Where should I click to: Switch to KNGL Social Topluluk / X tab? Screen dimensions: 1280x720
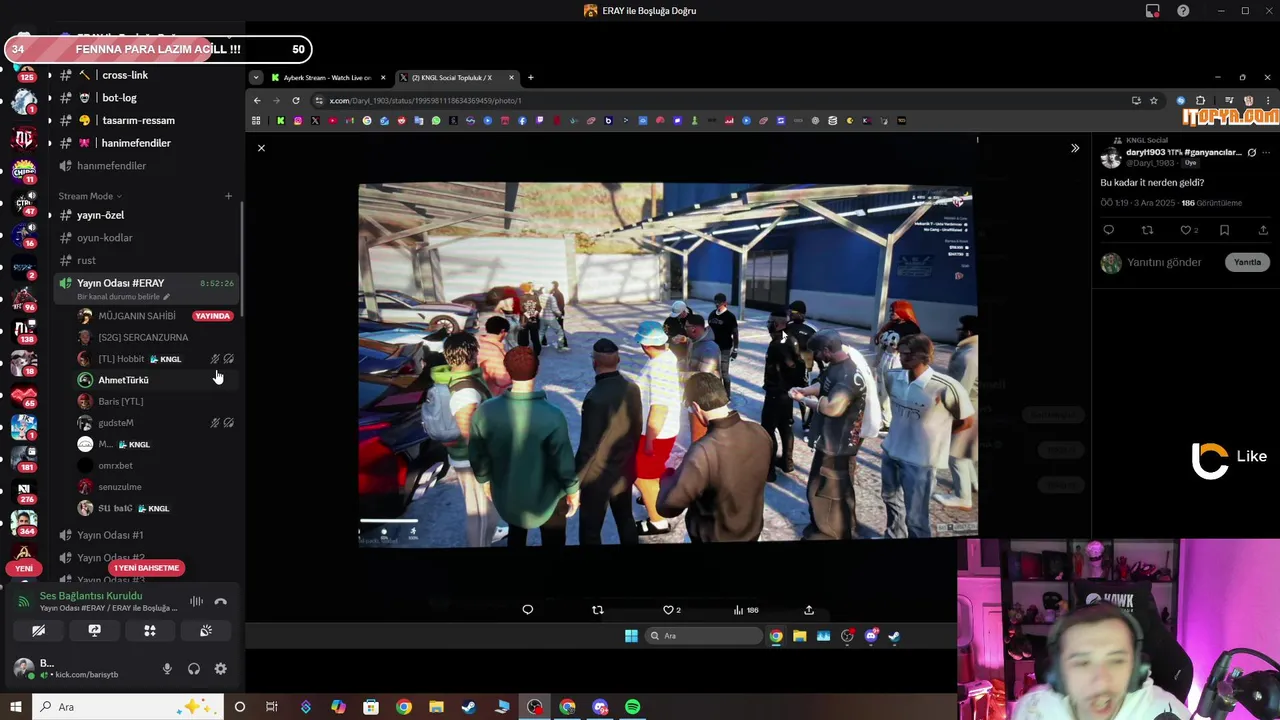pyautogui.click(x=450, y=78)
